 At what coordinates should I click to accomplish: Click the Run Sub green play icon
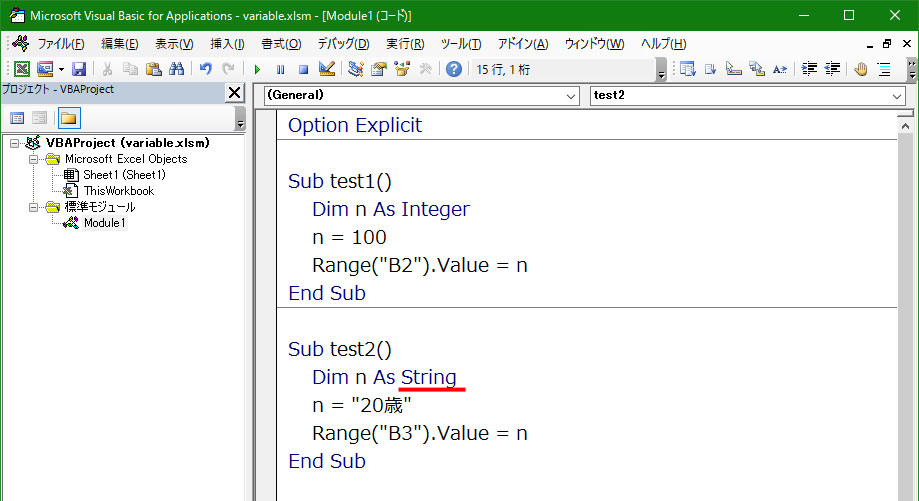(257, 69)
